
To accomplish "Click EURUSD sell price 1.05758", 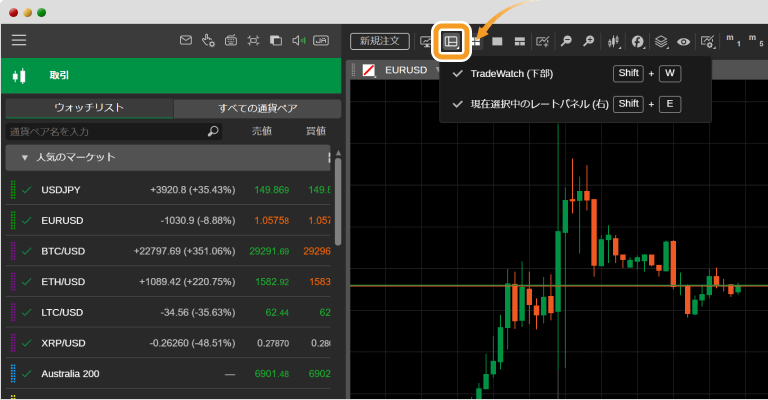I will pyautogui.click(x=271, y=221).
